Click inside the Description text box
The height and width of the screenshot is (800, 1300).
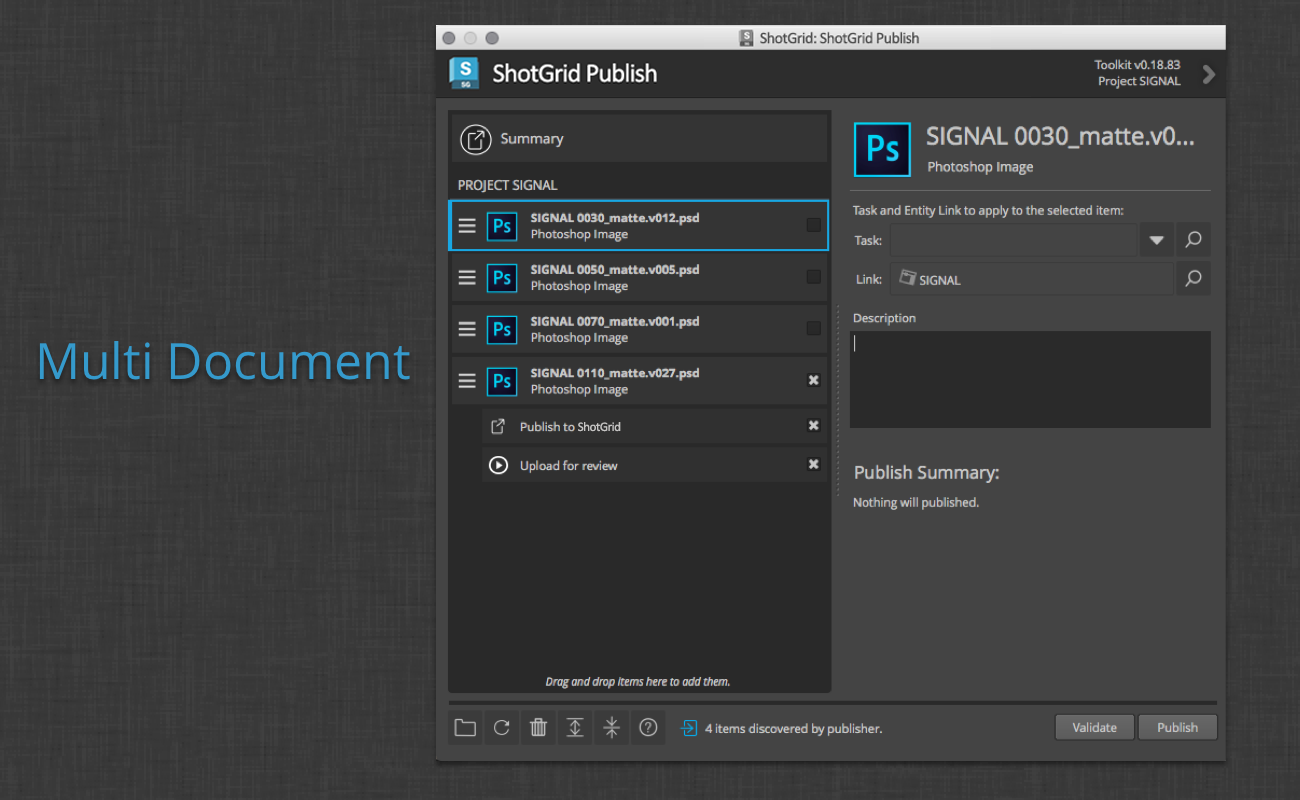click(1030, 380)
